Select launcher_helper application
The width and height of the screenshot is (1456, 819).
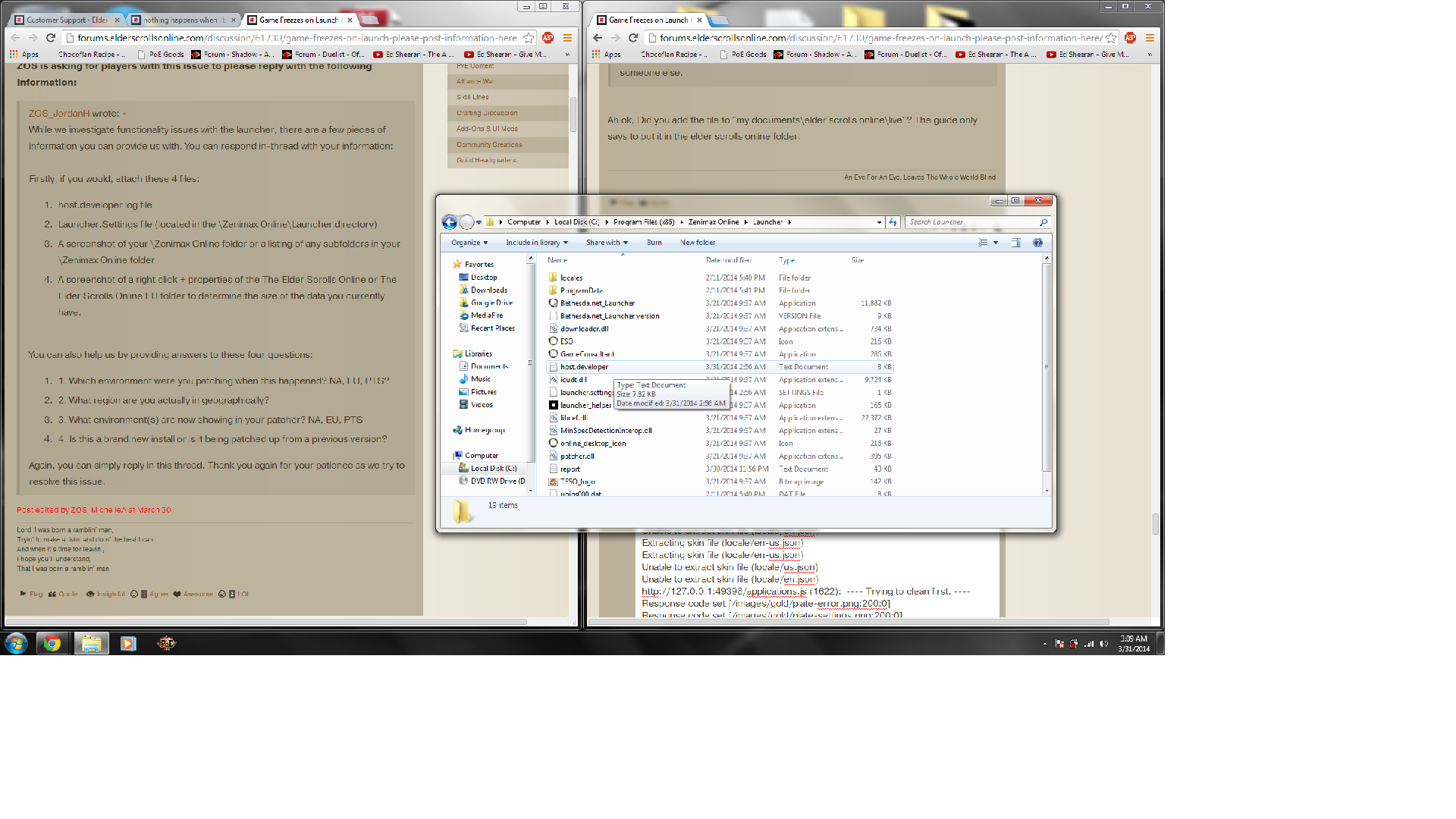tap(585, 405)
